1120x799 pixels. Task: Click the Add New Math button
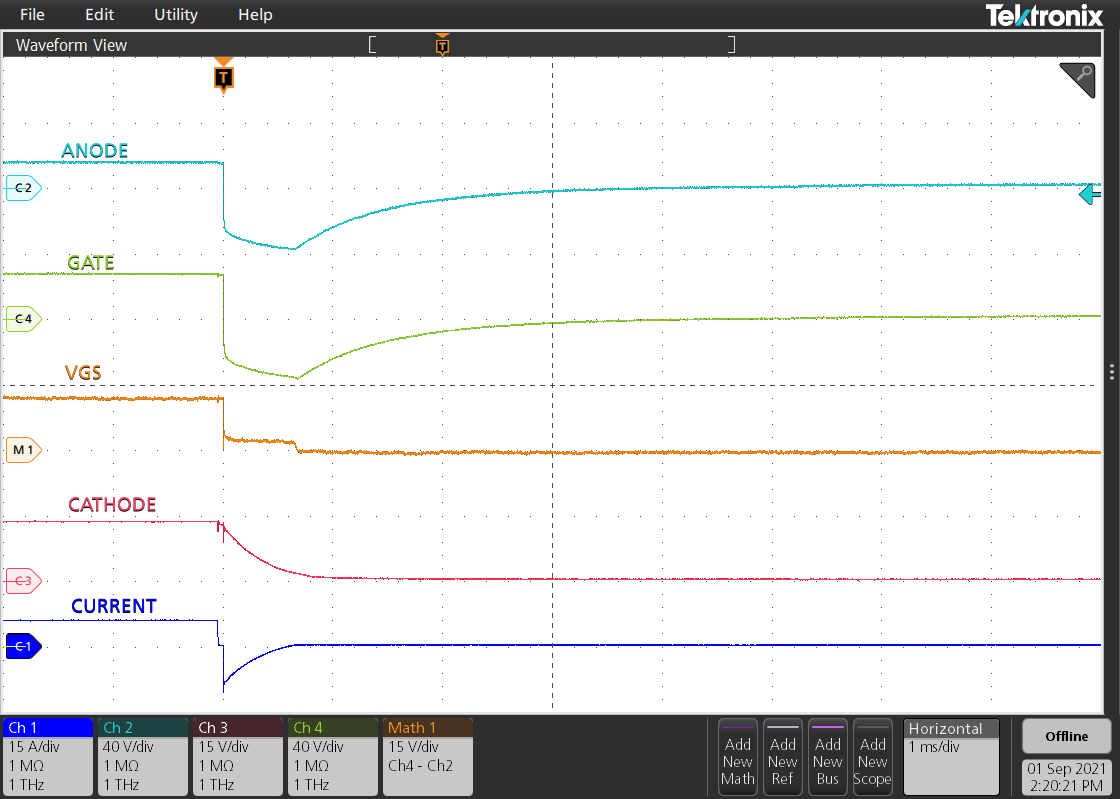tap(737, 756)
